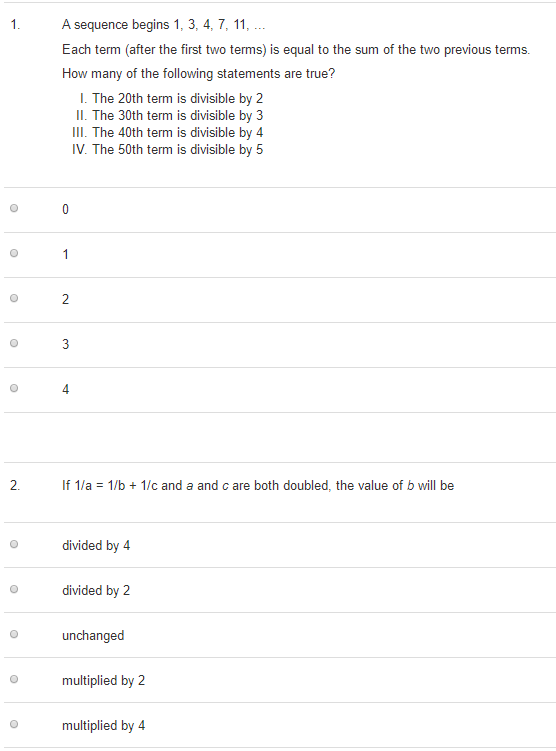Click the question number 2 label
Viewport: 556px width, 751px height.
pyautogui.click(x=15, y=486)
